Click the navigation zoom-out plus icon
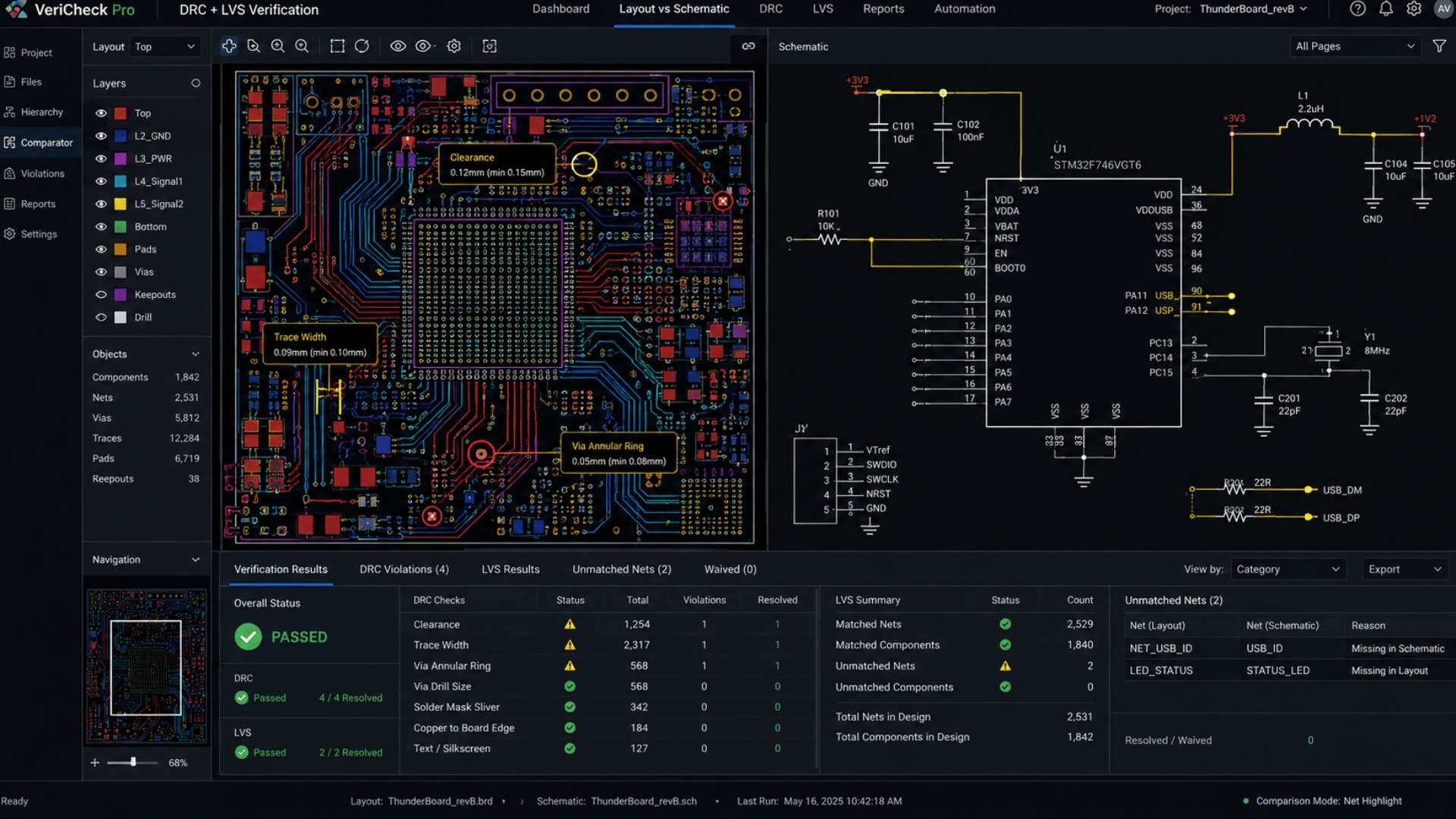1456x819 pixels. [x=95, y=763]
